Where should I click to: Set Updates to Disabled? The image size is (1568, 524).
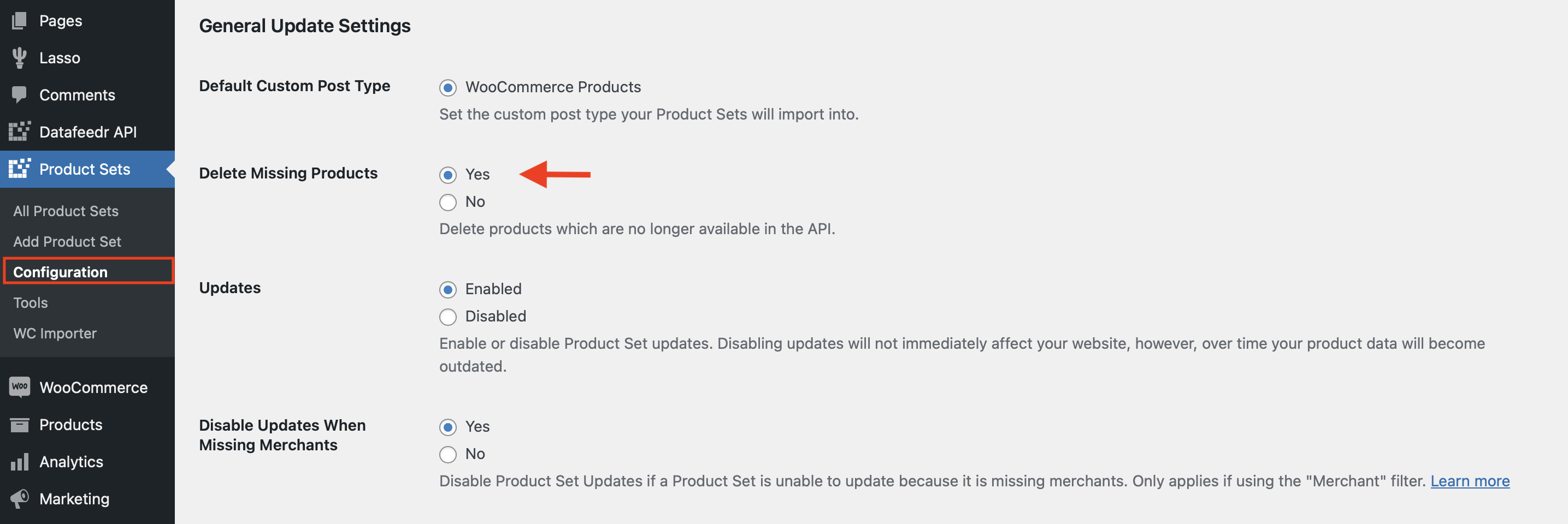pos(448,317)
